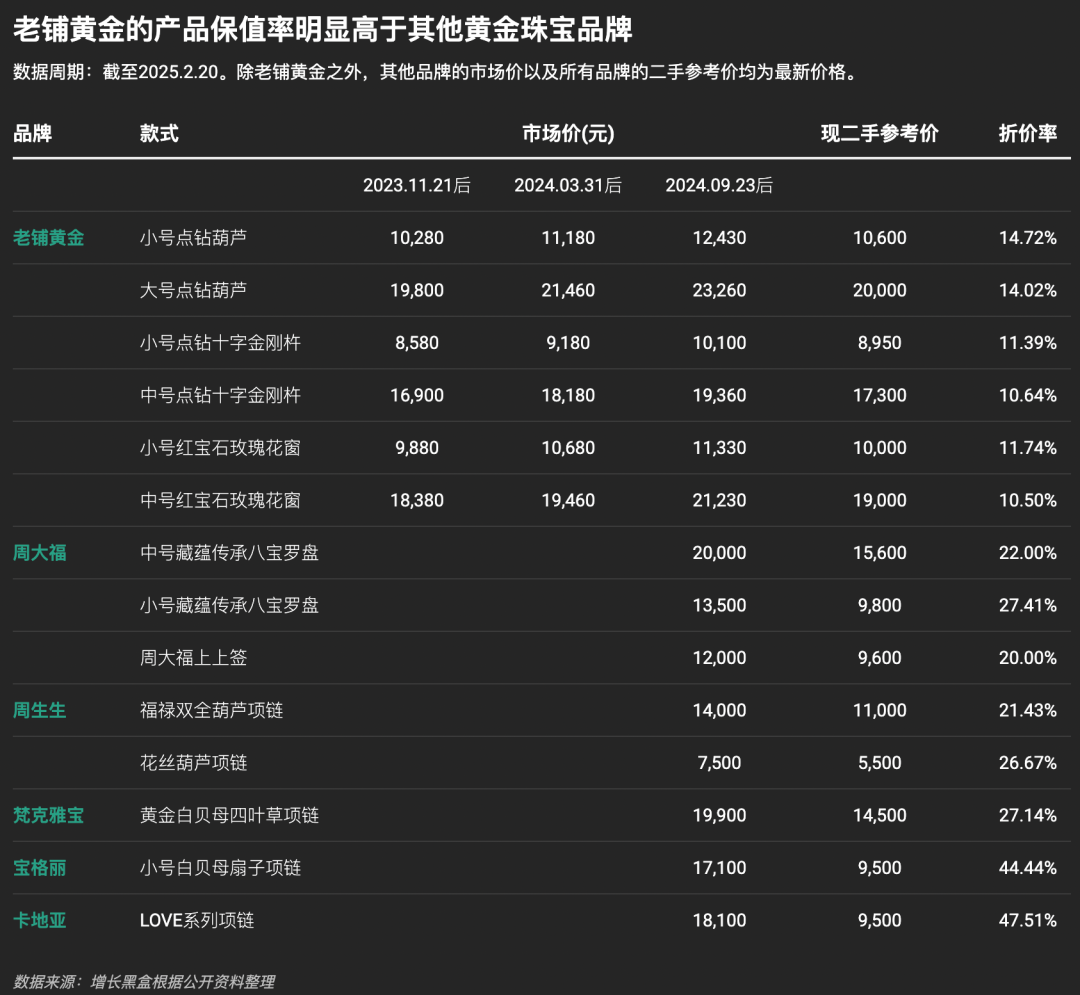Select the 中号红宝石玫瑰花窗 style name
Screen dimensions: 1080x995
(x=220, y=500)
